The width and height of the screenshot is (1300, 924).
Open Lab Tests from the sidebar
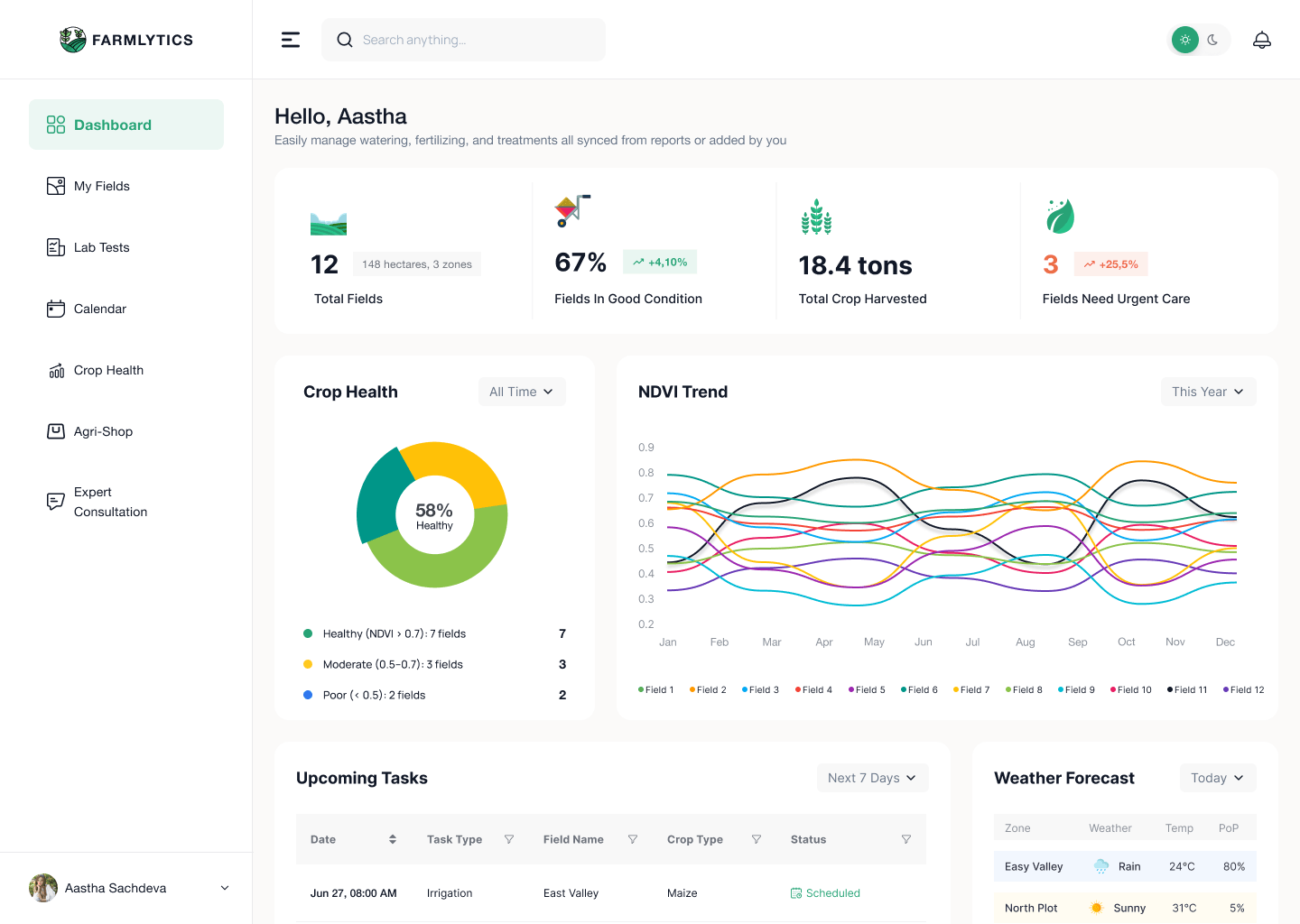click(101, 247)
